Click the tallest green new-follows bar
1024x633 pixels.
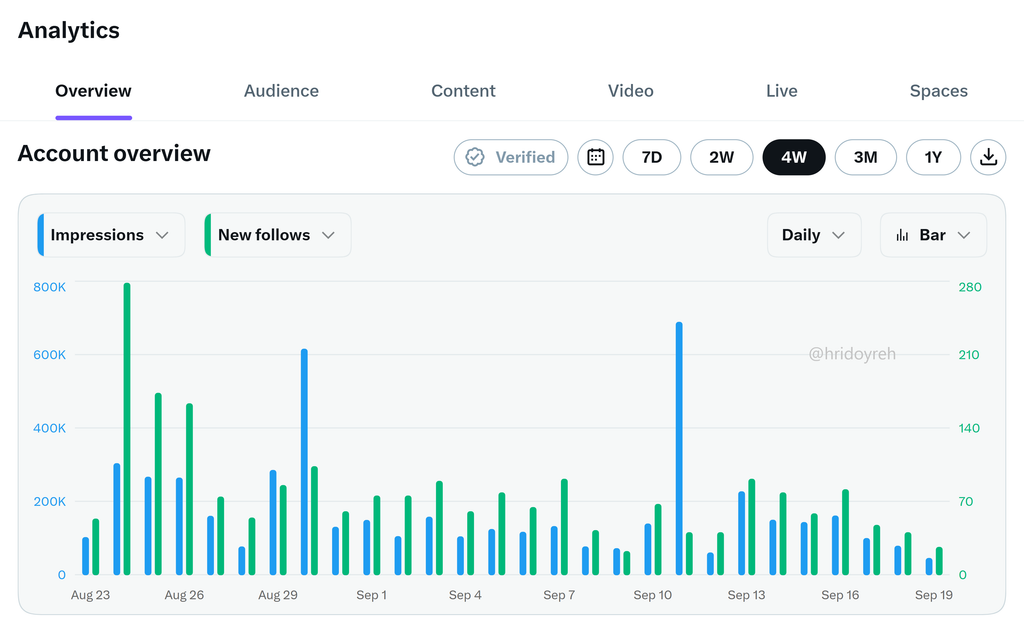tap(127, 429)
